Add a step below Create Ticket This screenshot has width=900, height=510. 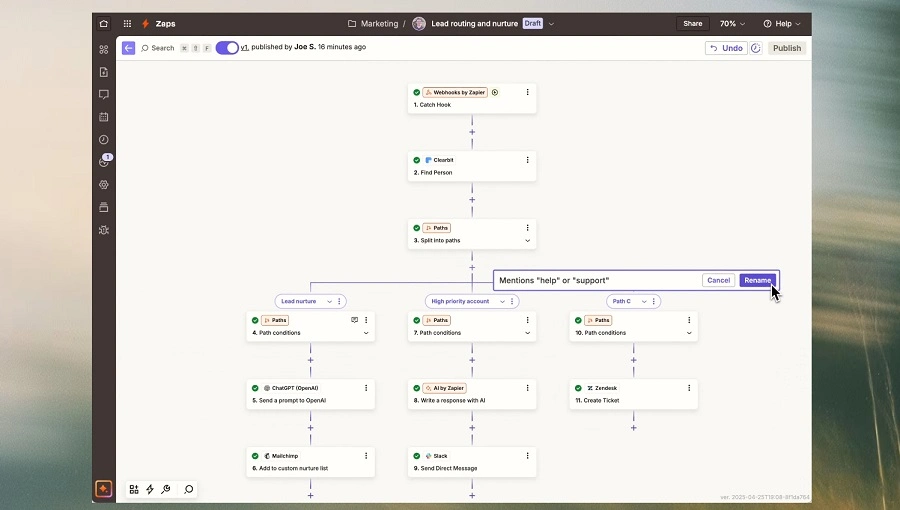634,428
